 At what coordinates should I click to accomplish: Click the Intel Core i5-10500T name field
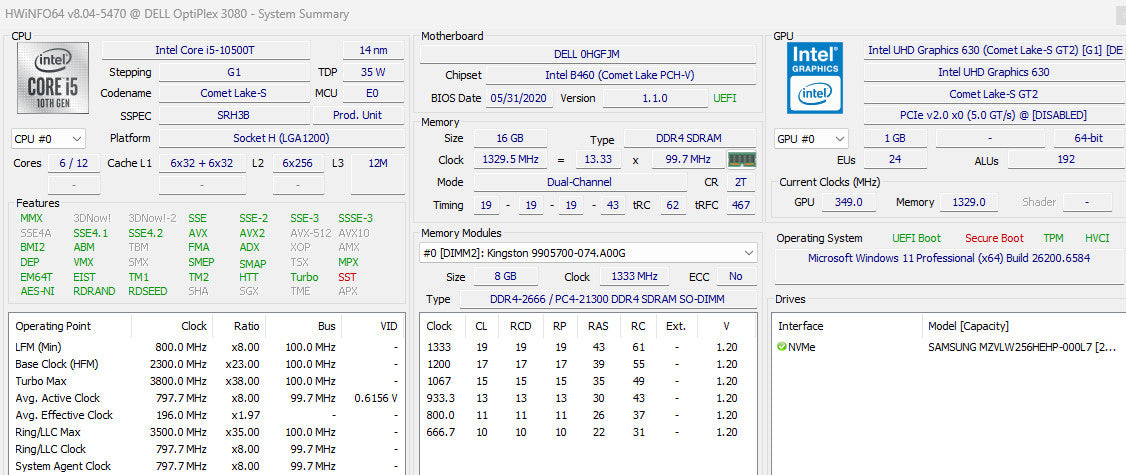pyautogui.click(x=206, y=50)
